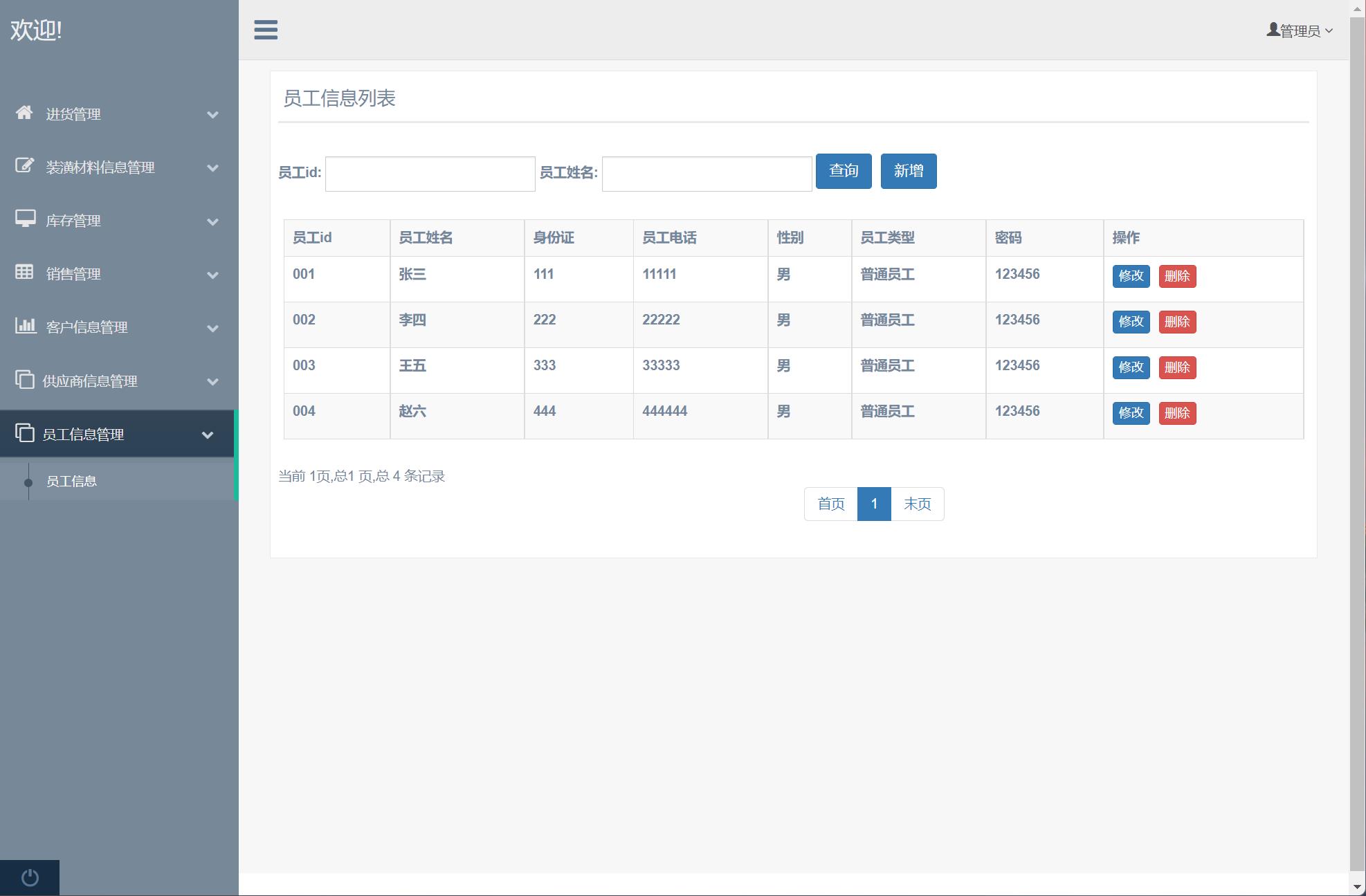The image size is (1366, 896).
Task: Expand the 库存管理 chevron
Action: tap(212, 222)
